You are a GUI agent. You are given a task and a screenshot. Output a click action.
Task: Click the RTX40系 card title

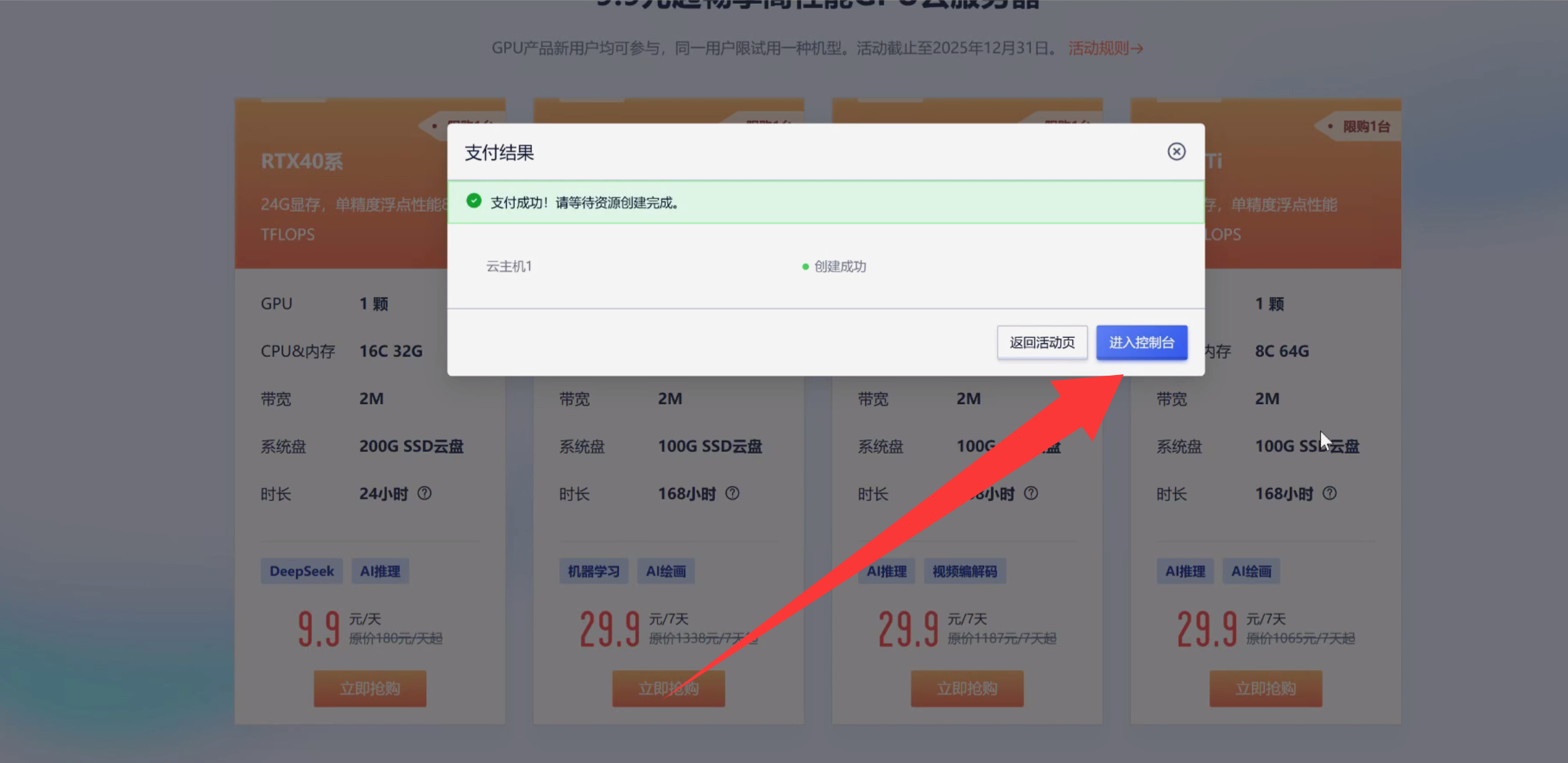[302, 161]
